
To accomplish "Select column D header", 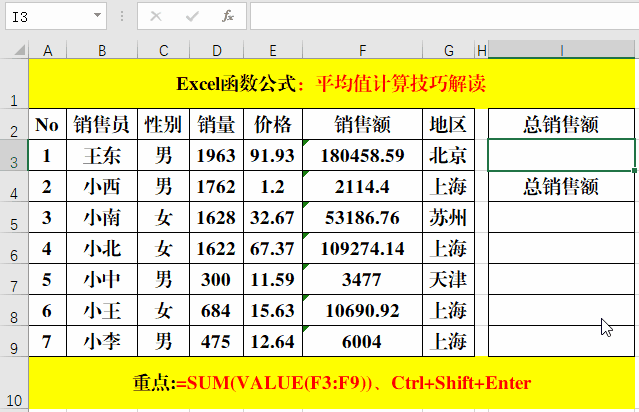I will point(216,51).
